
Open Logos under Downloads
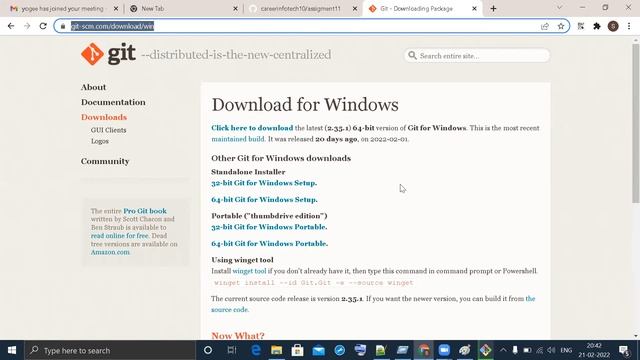tap(100, 141)
